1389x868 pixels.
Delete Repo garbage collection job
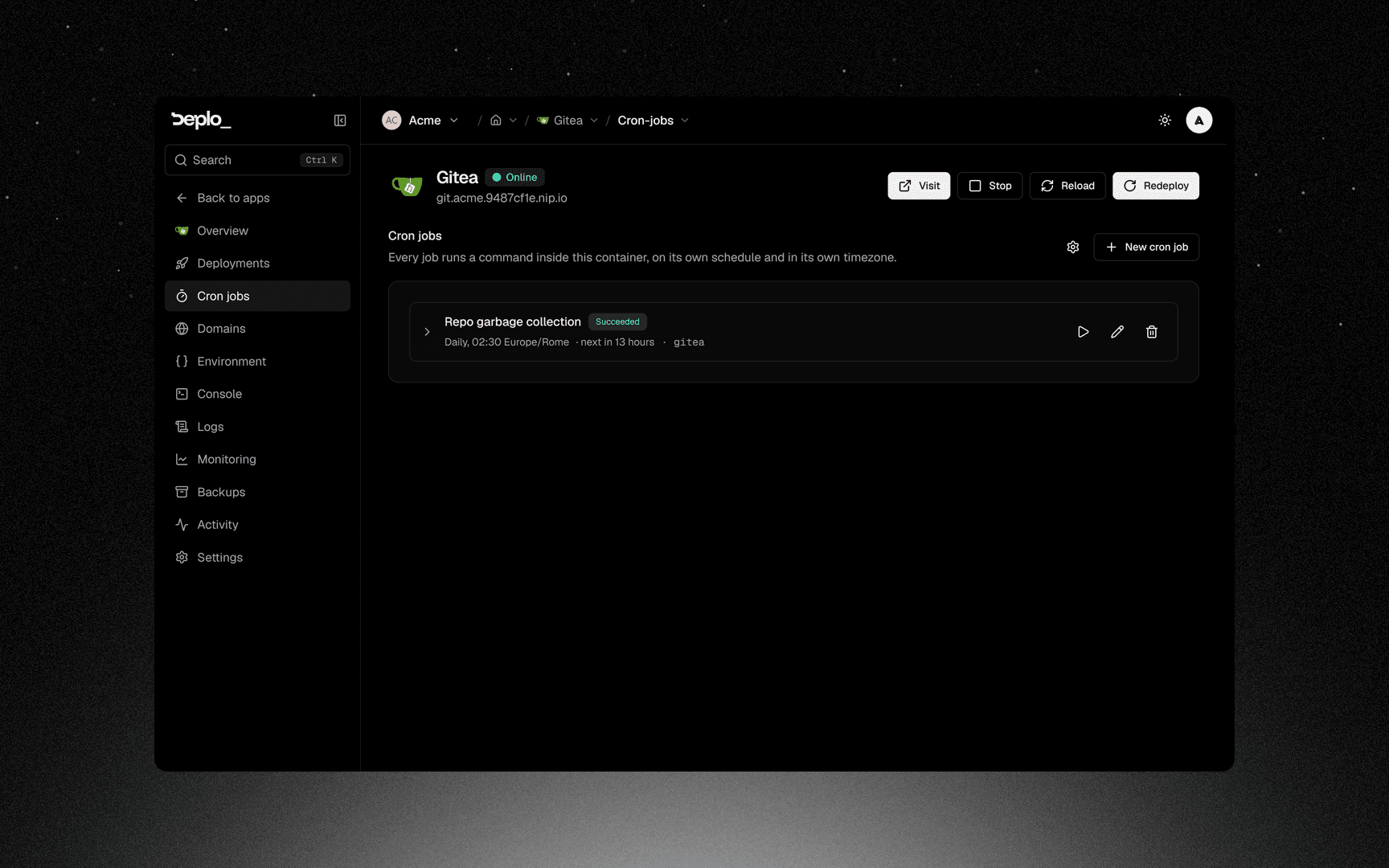point(1152,332)
